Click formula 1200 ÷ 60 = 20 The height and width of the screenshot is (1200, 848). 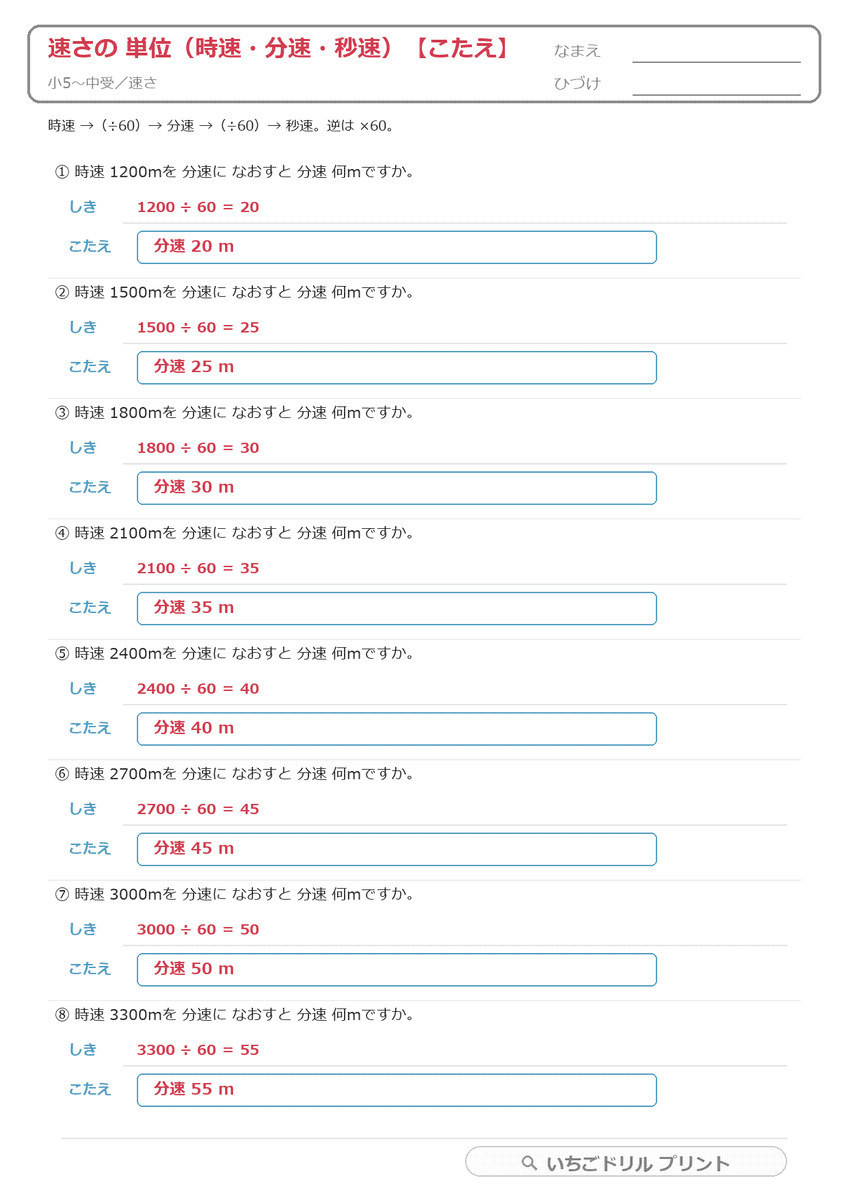click(198, 207)
